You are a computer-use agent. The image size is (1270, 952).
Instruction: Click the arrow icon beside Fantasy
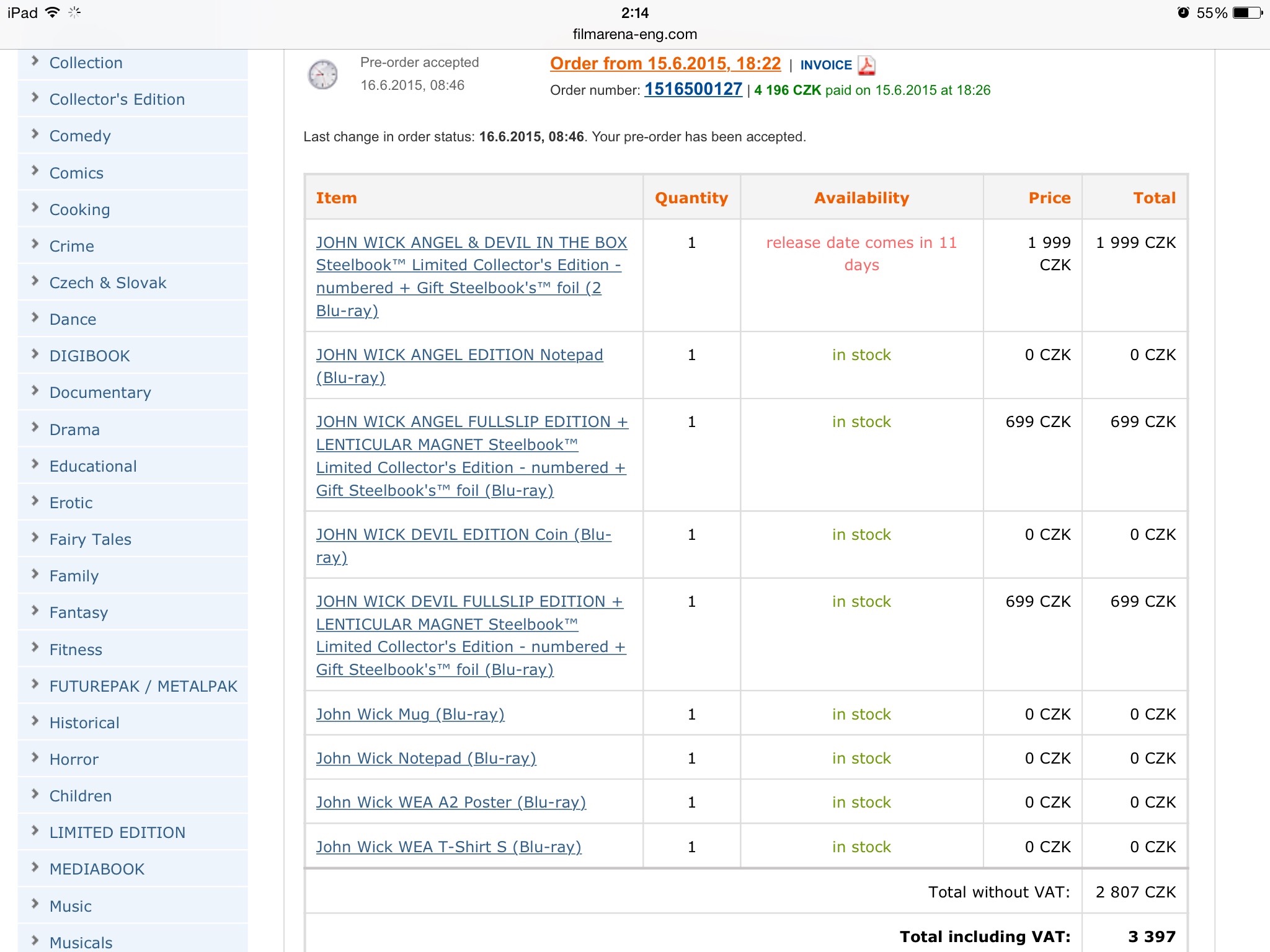click(35, 611)
